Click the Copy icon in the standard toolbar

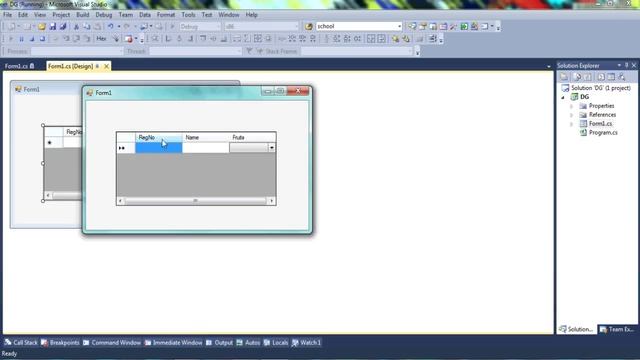(x=87, y=27)
